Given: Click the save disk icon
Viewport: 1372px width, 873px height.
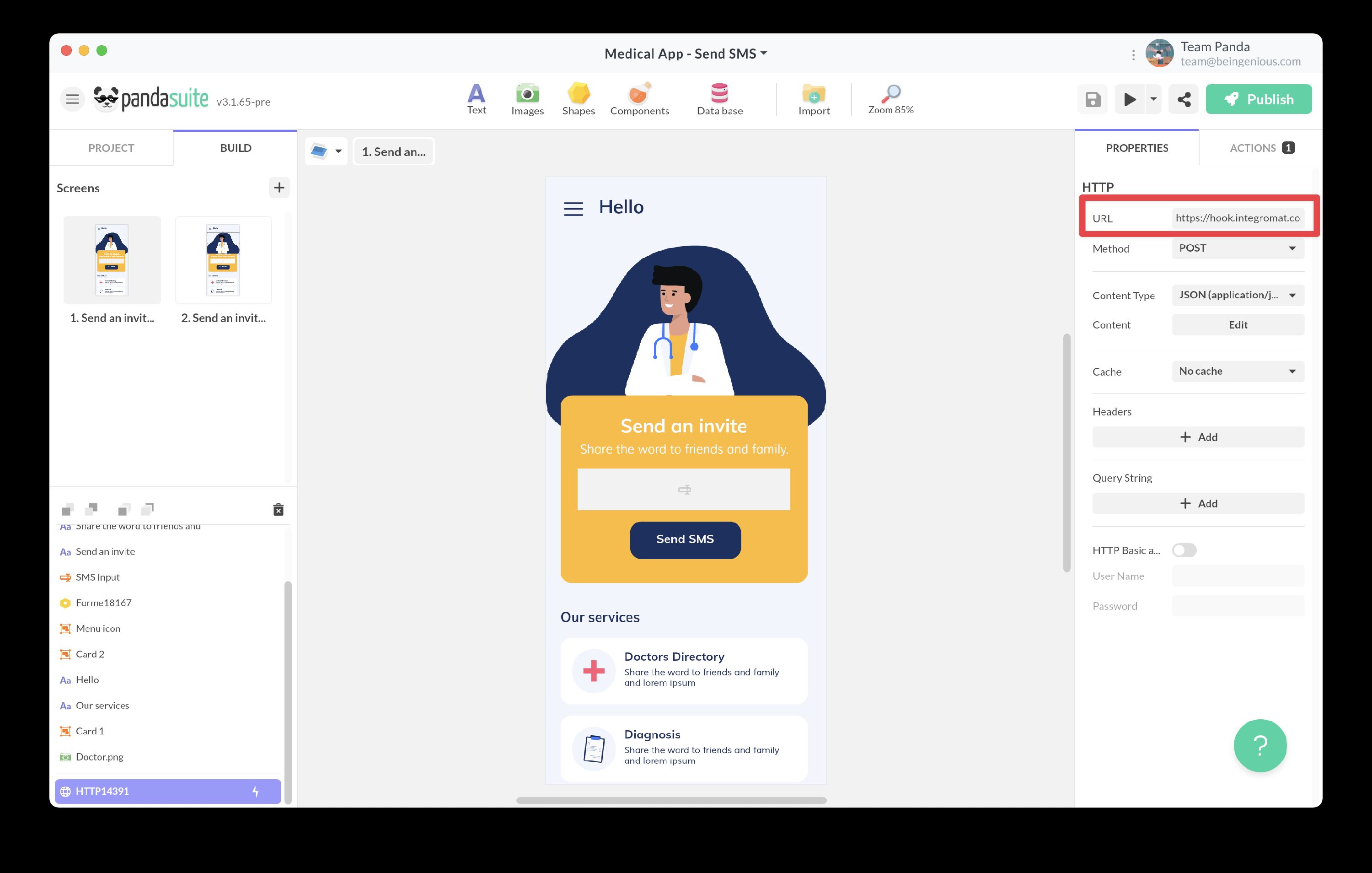Looking at the screenshot, I should coord(1092,99).
